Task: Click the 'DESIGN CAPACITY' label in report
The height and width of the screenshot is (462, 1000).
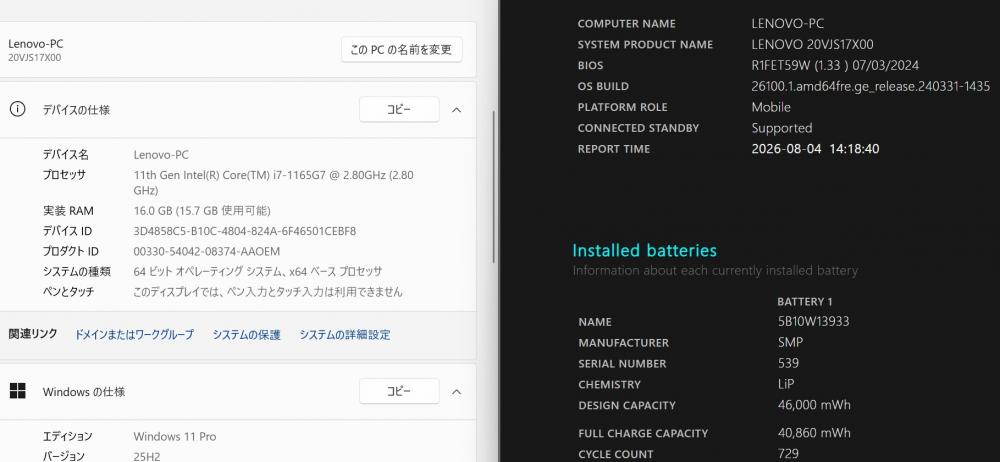Action: coord(627,405)
